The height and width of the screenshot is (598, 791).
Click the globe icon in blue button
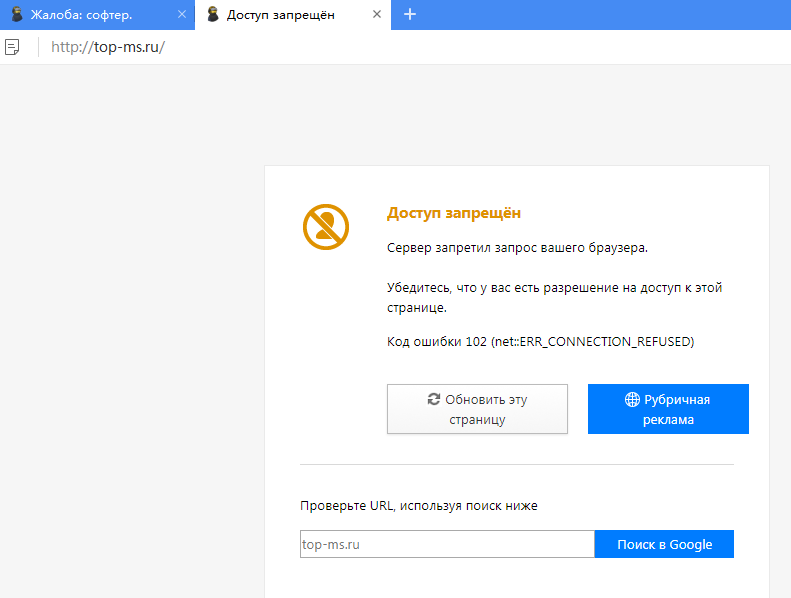(632, 399)
